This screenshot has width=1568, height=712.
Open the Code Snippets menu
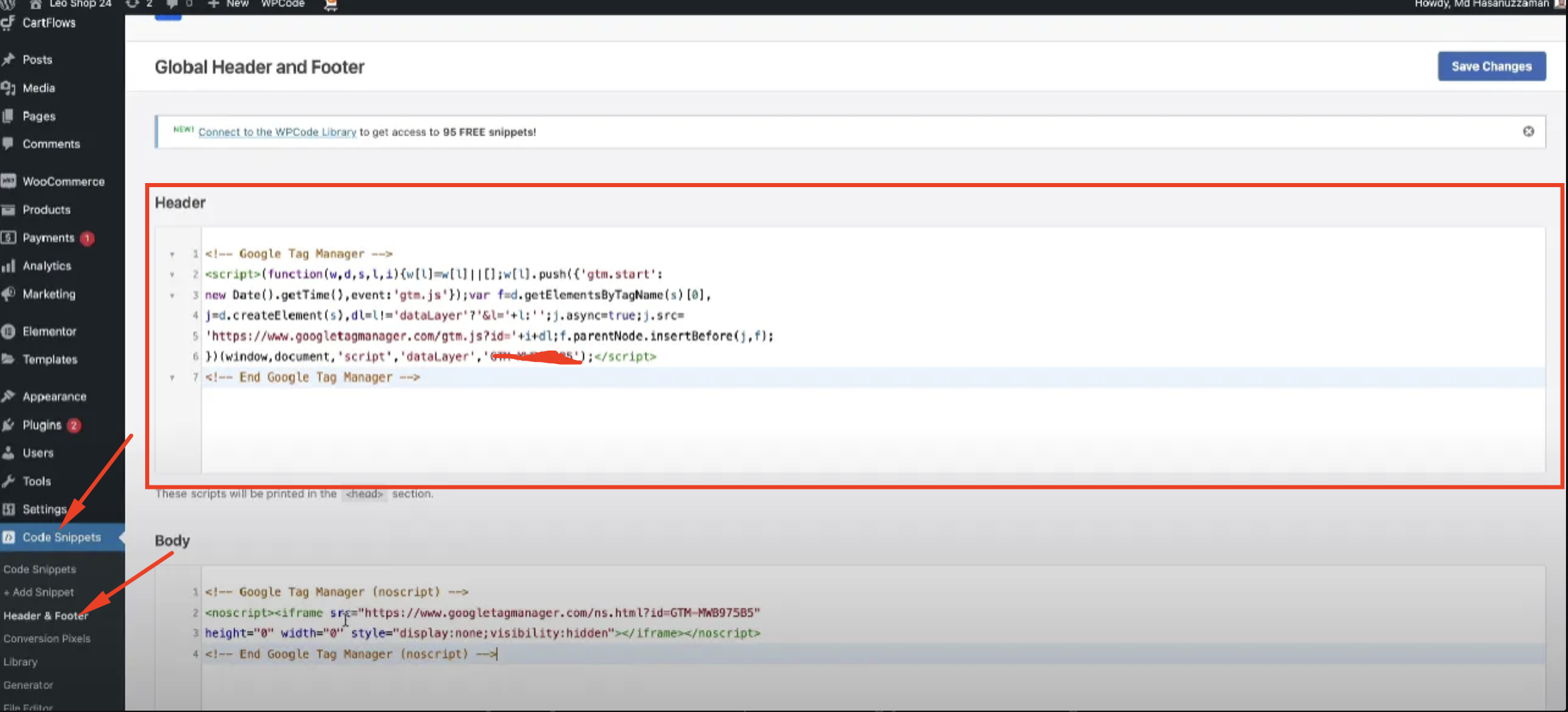pyautogui.click(x=62, y=537)
